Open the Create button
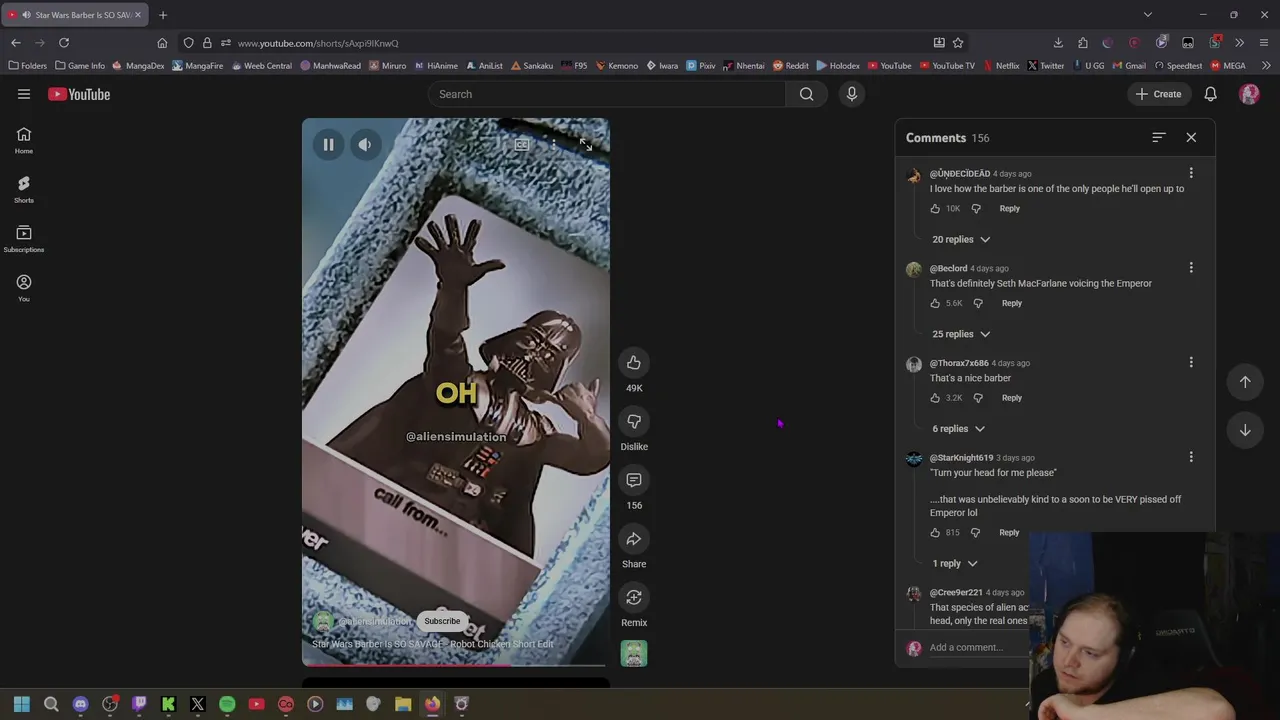The height and width of the screenshot is (720, 1280). (x=1158, y=94)
